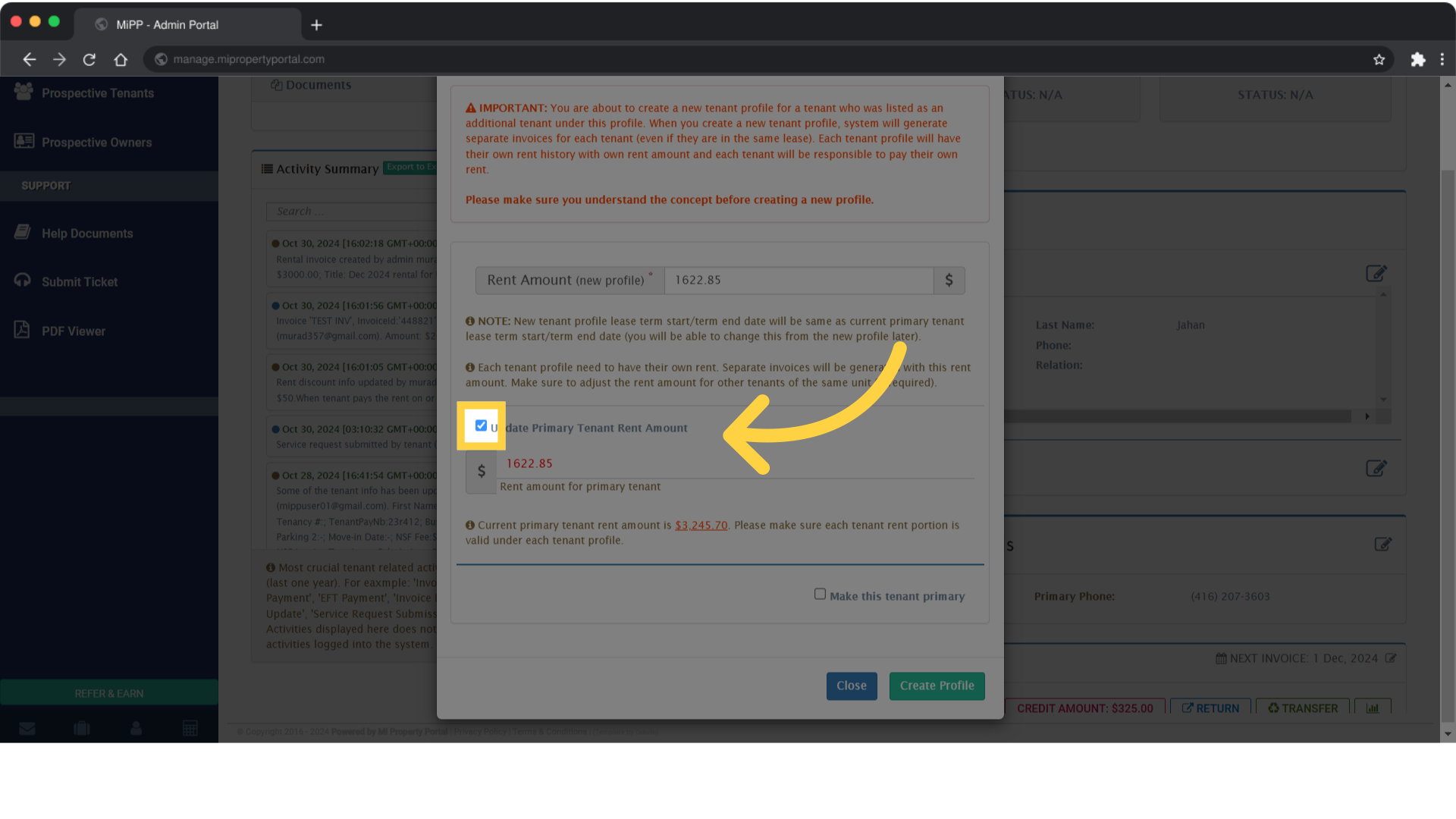Click the Activity Summary search box

point(351,212)
